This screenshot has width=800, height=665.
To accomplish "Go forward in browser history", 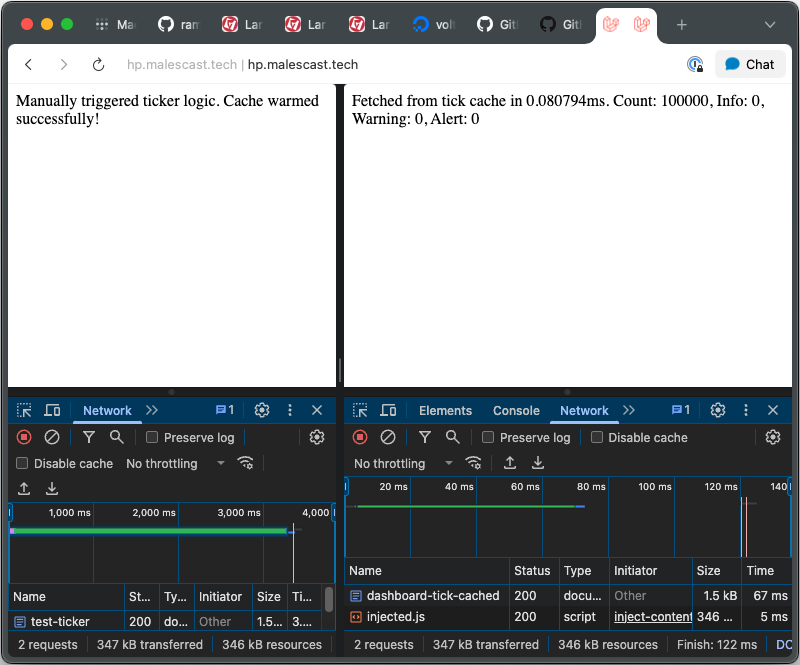I will click(x=63, y=64).
